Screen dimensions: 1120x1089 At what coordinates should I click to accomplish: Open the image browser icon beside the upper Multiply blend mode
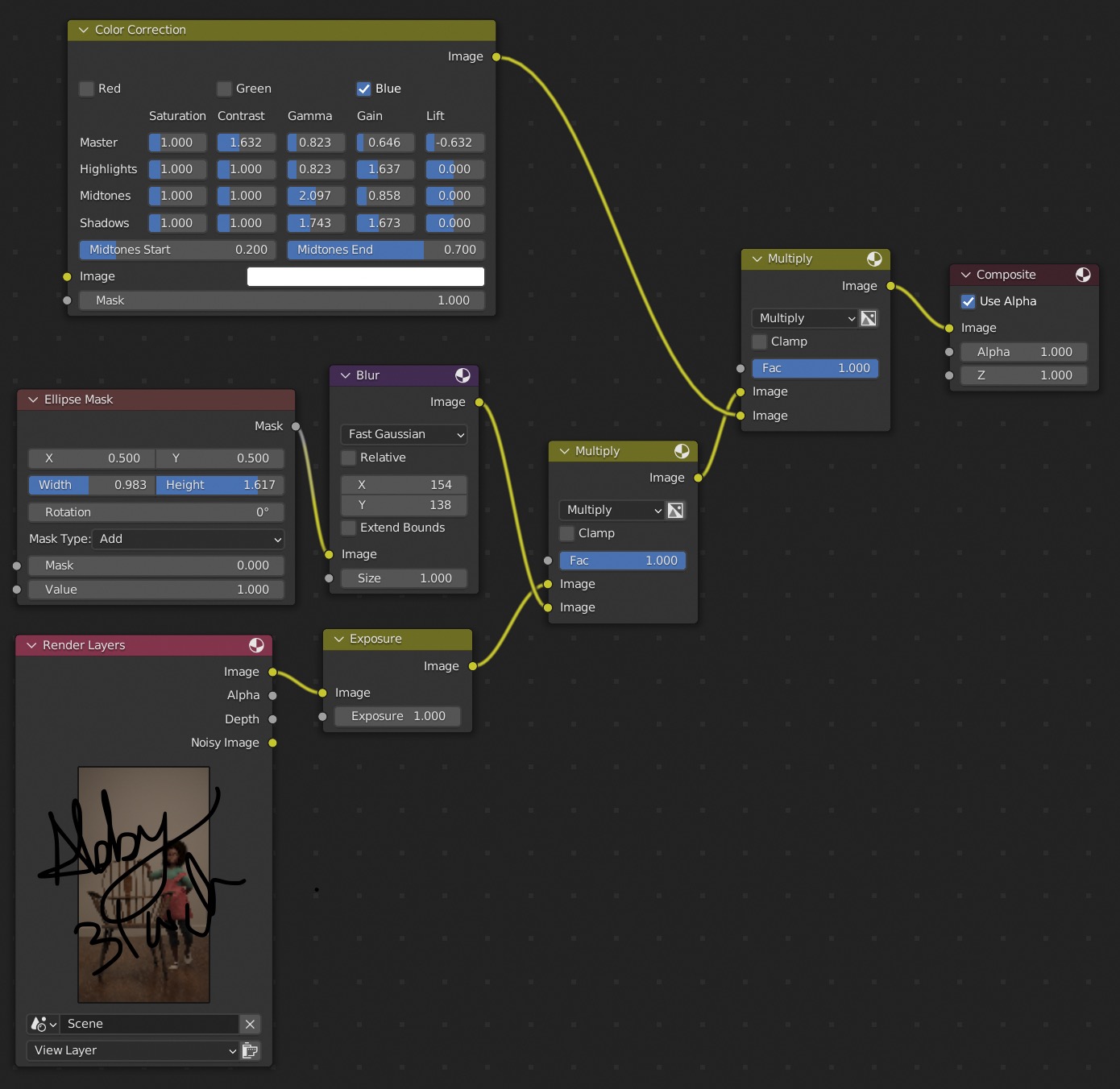[868, 318]
